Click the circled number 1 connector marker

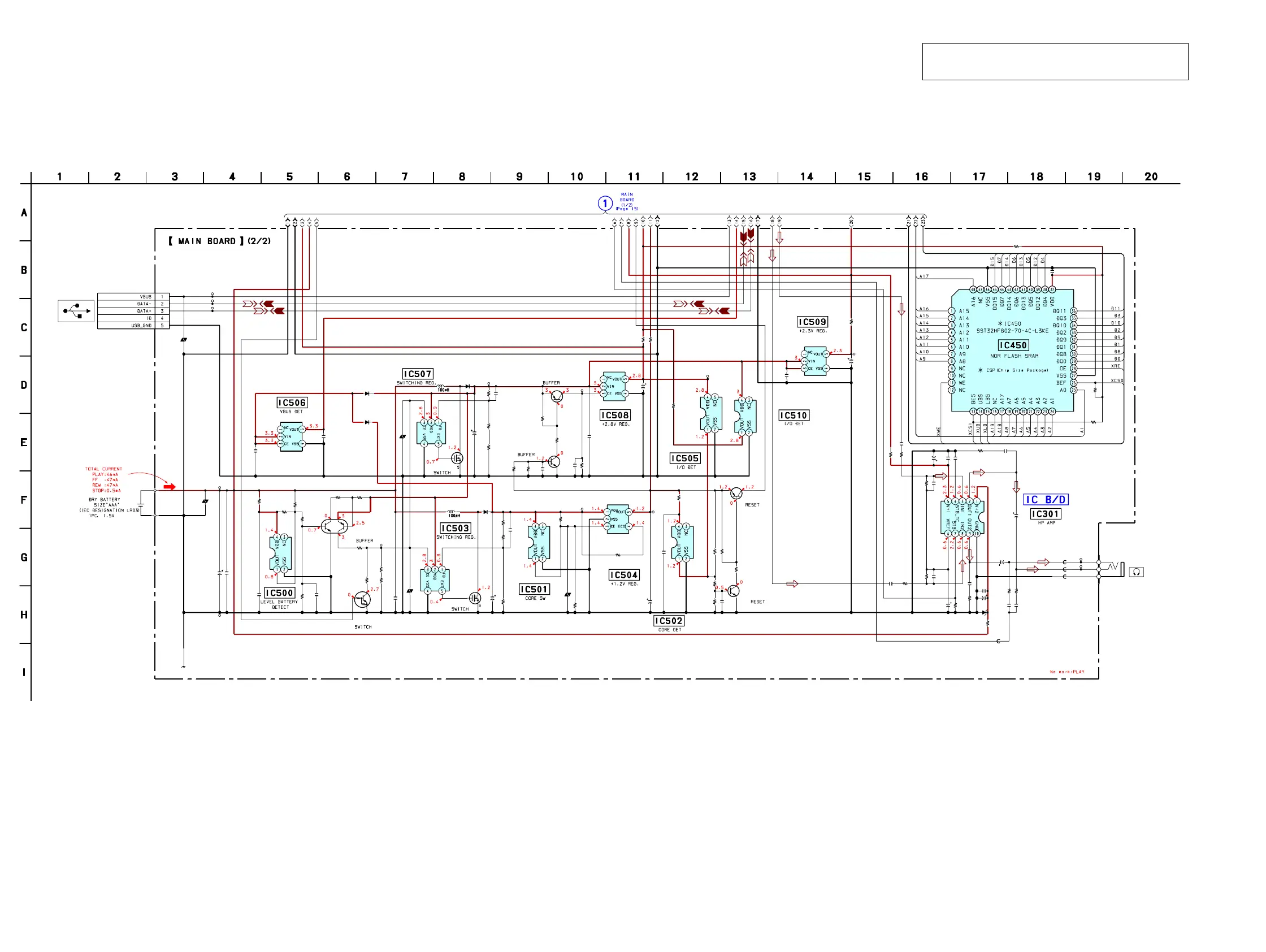pos(605,203)
